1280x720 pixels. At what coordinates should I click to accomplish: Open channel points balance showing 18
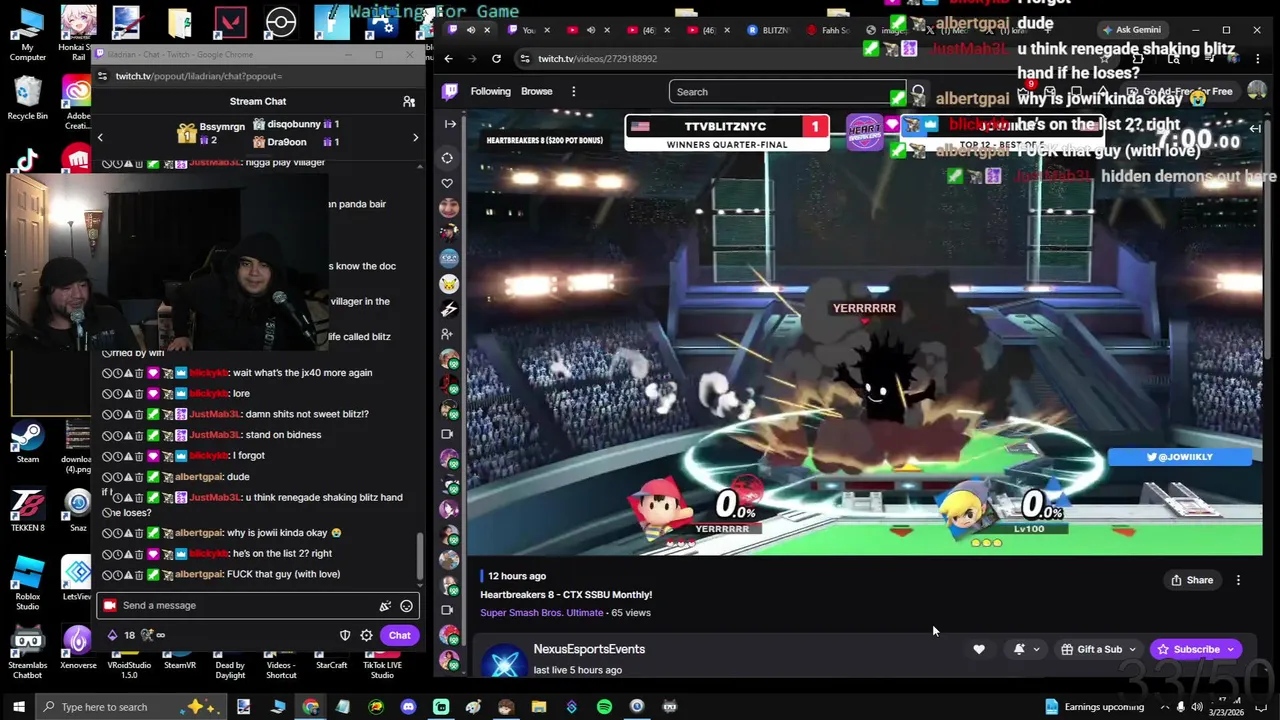click(121, 635)
